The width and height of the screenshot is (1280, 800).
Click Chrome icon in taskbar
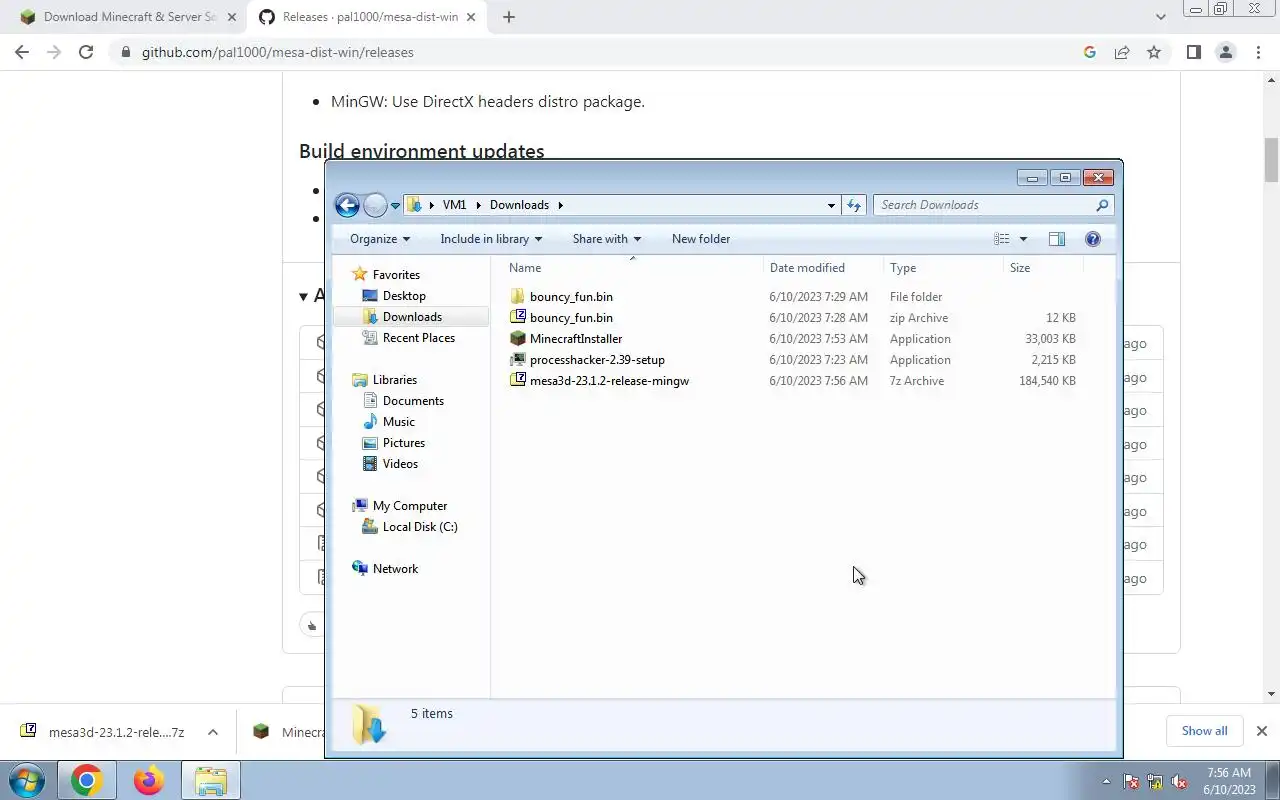point(86,781)
